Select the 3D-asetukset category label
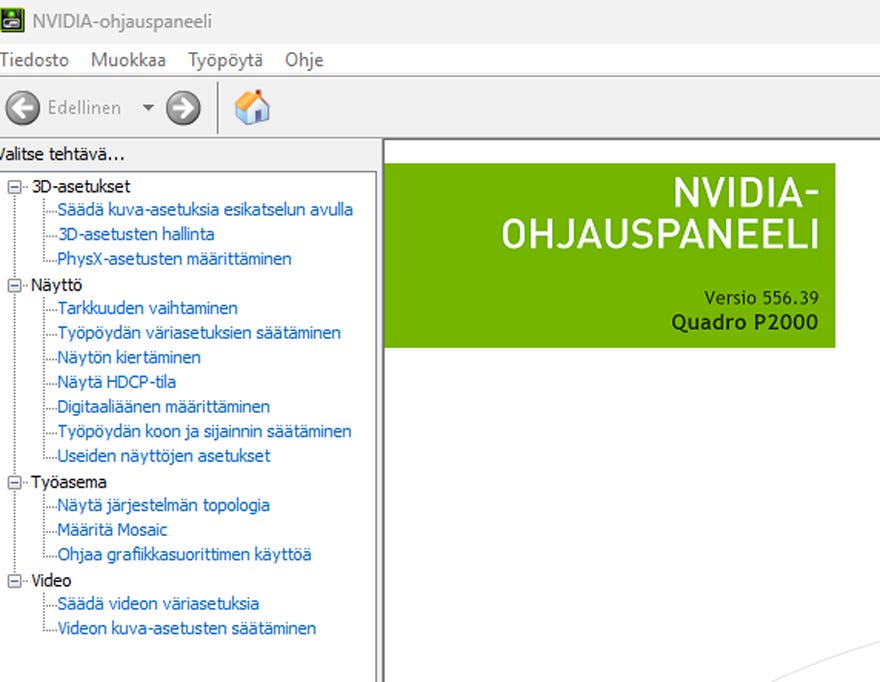Image resolution: width=880 pixels, height=682 pixels. (81, 186)
